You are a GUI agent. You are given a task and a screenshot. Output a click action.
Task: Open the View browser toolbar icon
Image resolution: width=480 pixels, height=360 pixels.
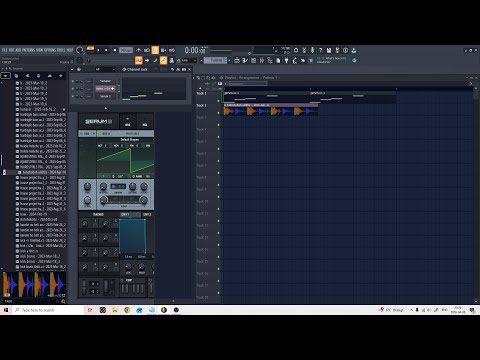pos(270,60)
